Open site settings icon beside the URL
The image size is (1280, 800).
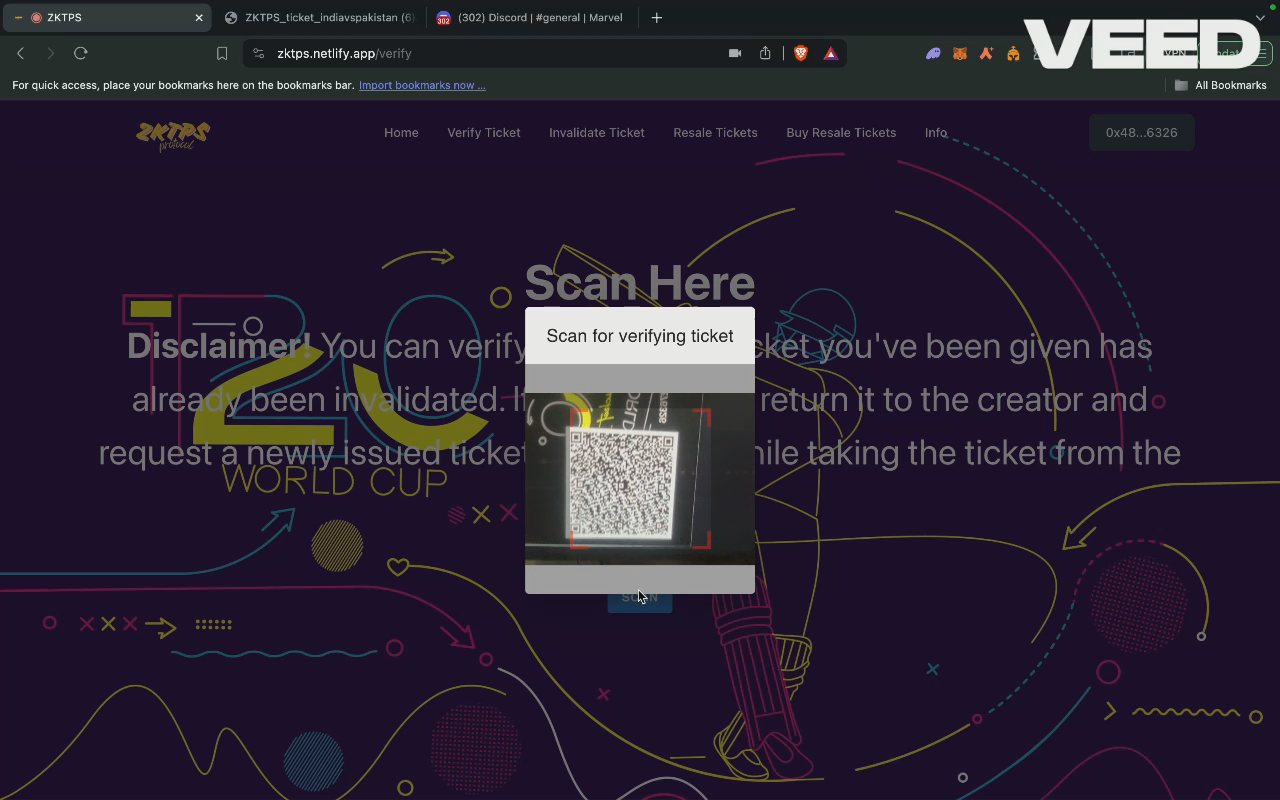(x=259, y=53)
